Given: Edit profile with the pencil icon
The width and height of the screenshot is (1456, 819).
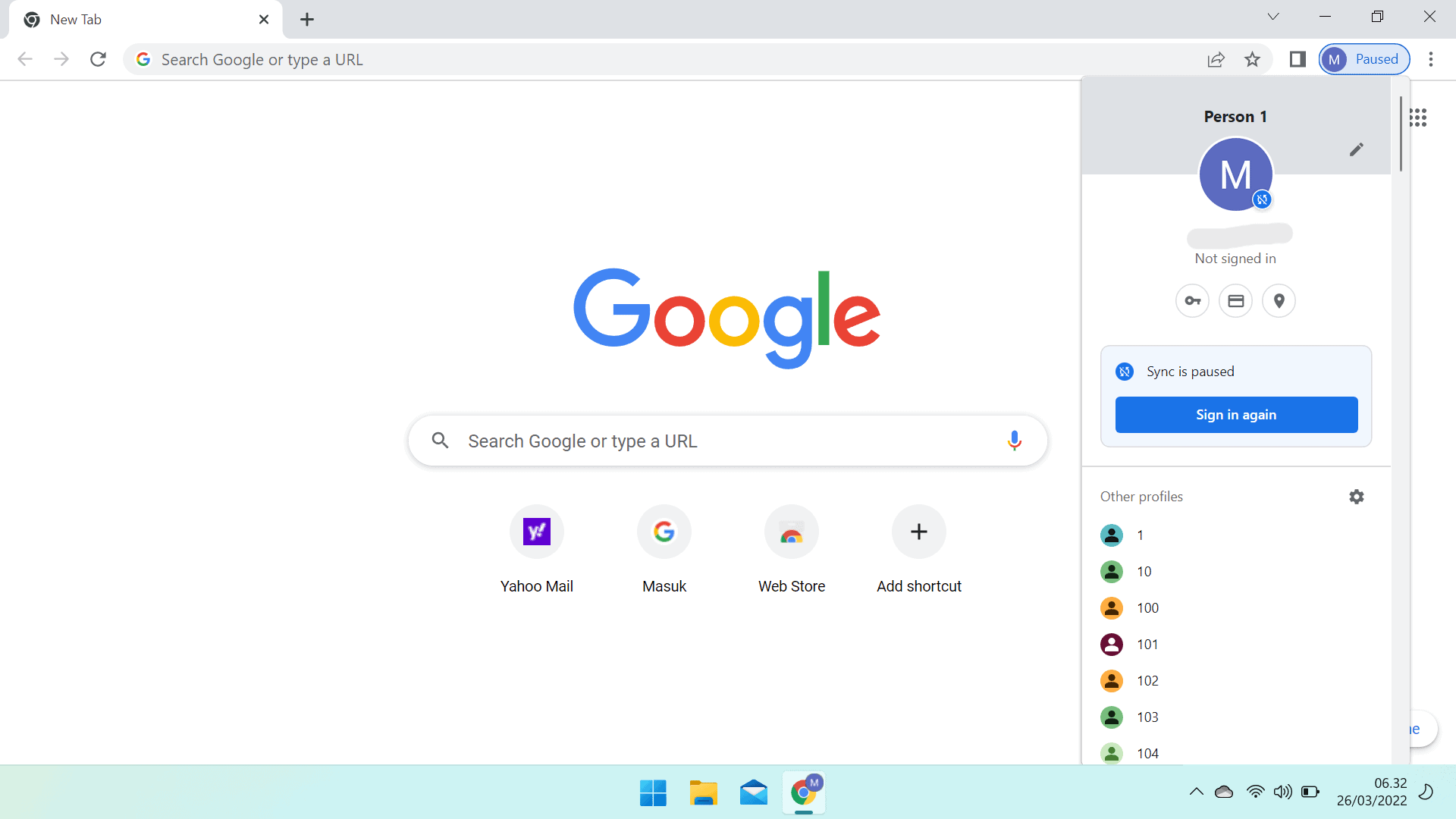Looking at the screenshot, I should (1357, 149).
